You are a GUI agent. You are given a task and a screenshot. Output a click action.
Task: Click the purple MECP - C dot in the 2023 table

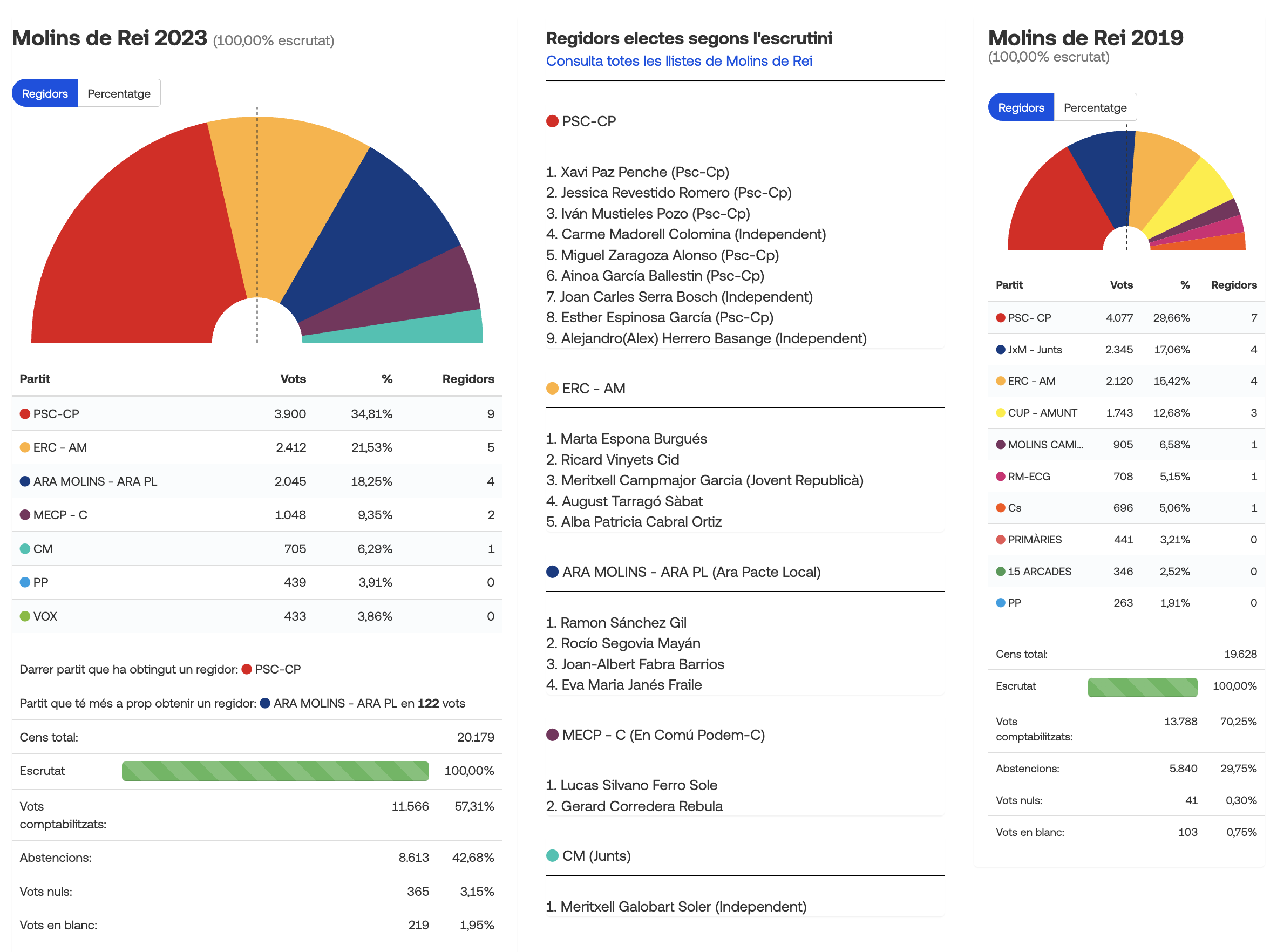25,515
